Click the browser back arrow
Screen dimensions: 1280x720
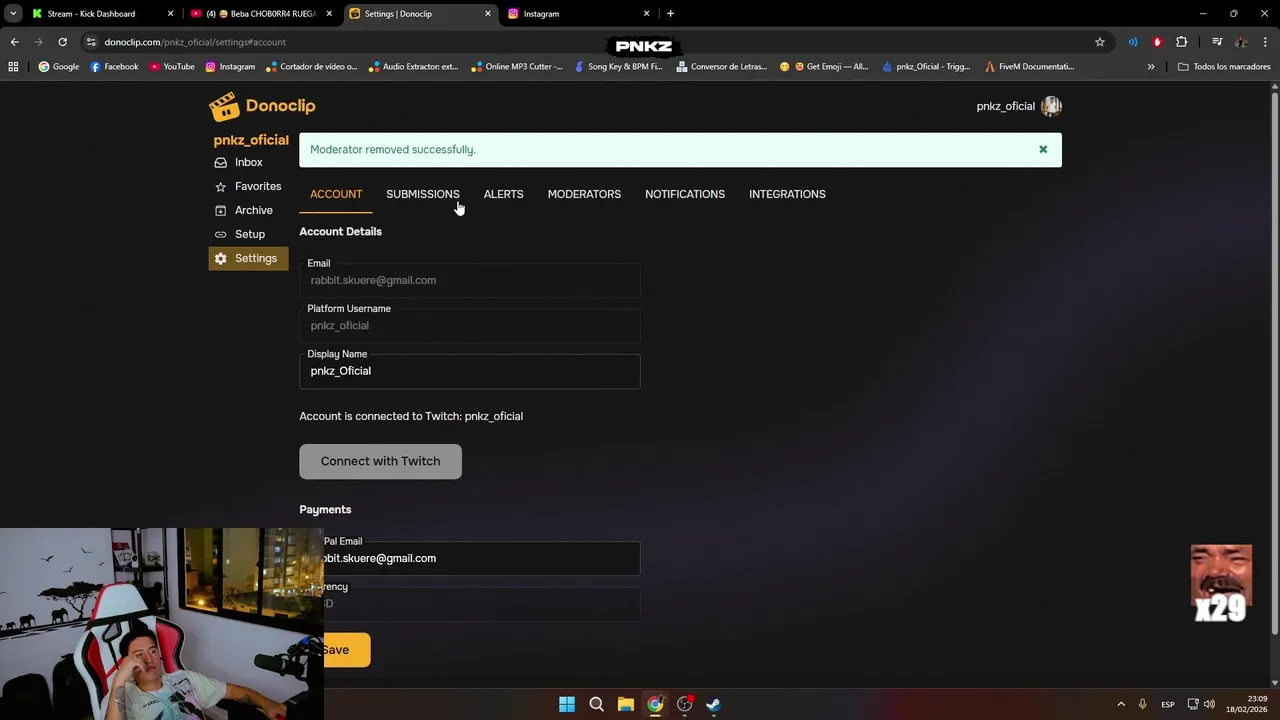pos(14,42)
